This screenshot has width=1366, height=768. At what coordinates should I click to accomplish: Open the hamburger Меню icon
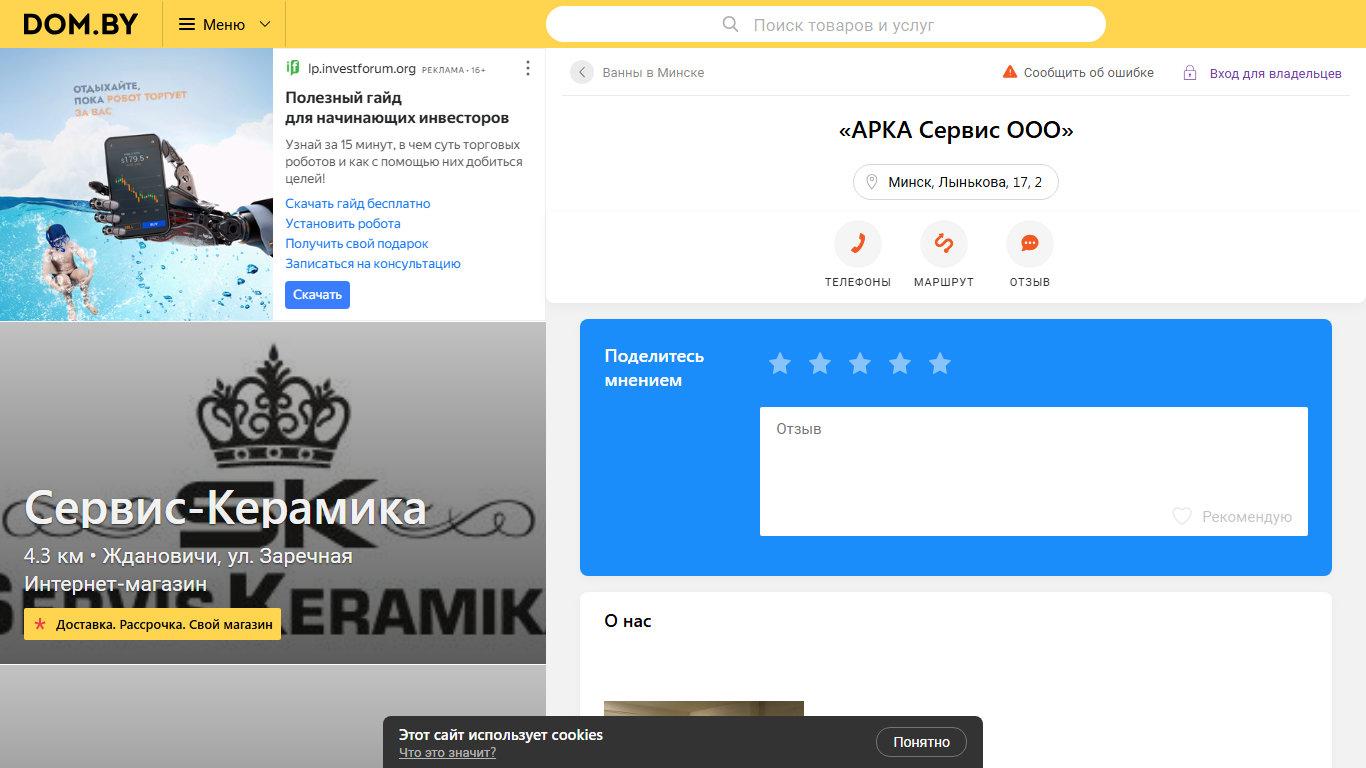click(x=187, y=24)
